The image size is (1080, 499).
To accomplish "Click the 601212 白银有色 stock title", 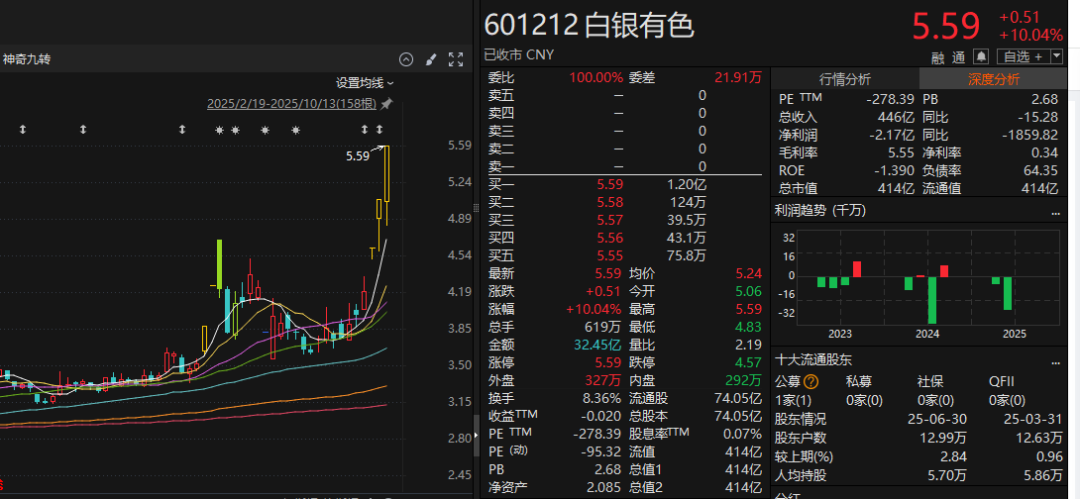I will pyautogui.click(x=589, y=26).
